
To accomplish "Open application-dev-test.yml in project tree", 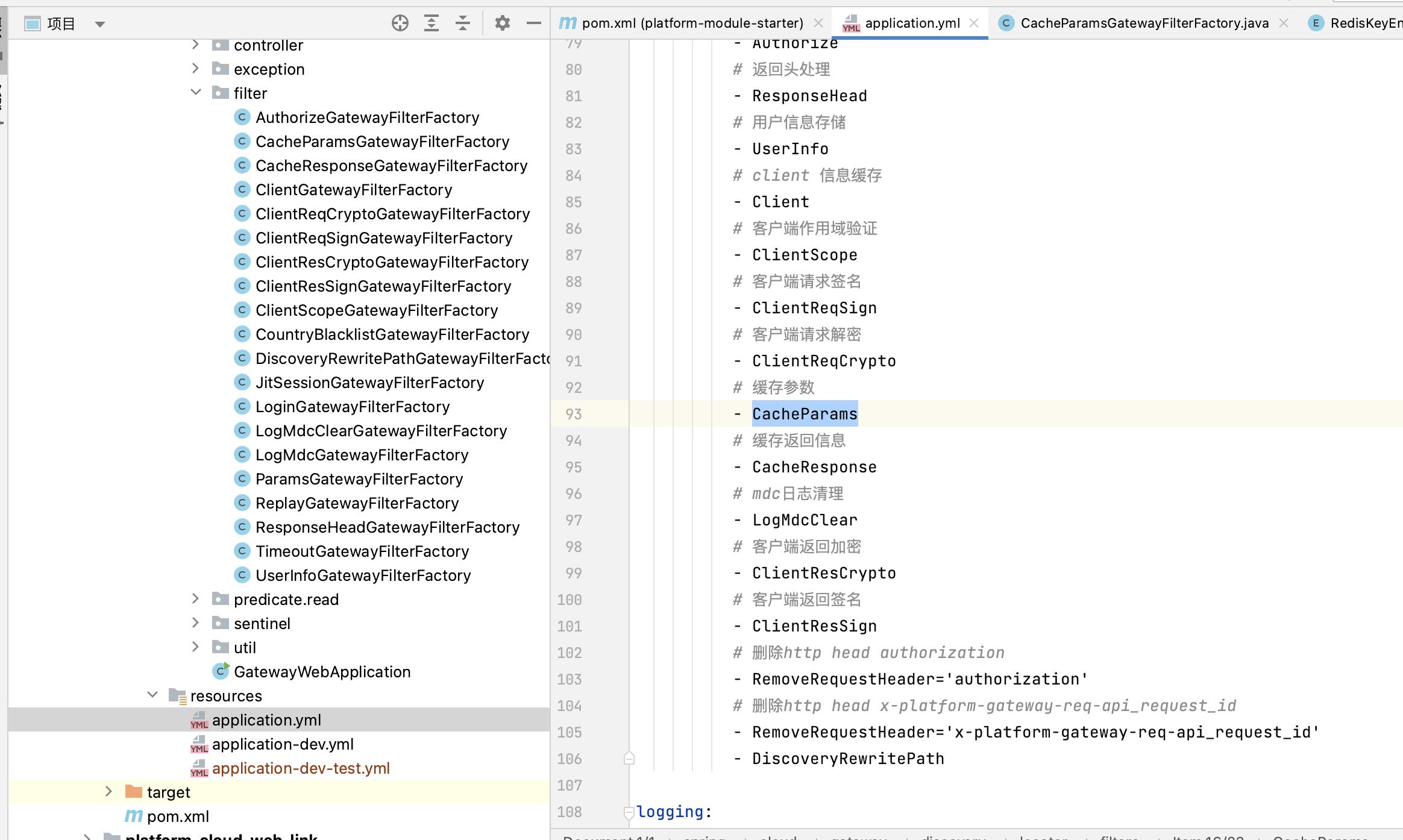I will point(300,768).
